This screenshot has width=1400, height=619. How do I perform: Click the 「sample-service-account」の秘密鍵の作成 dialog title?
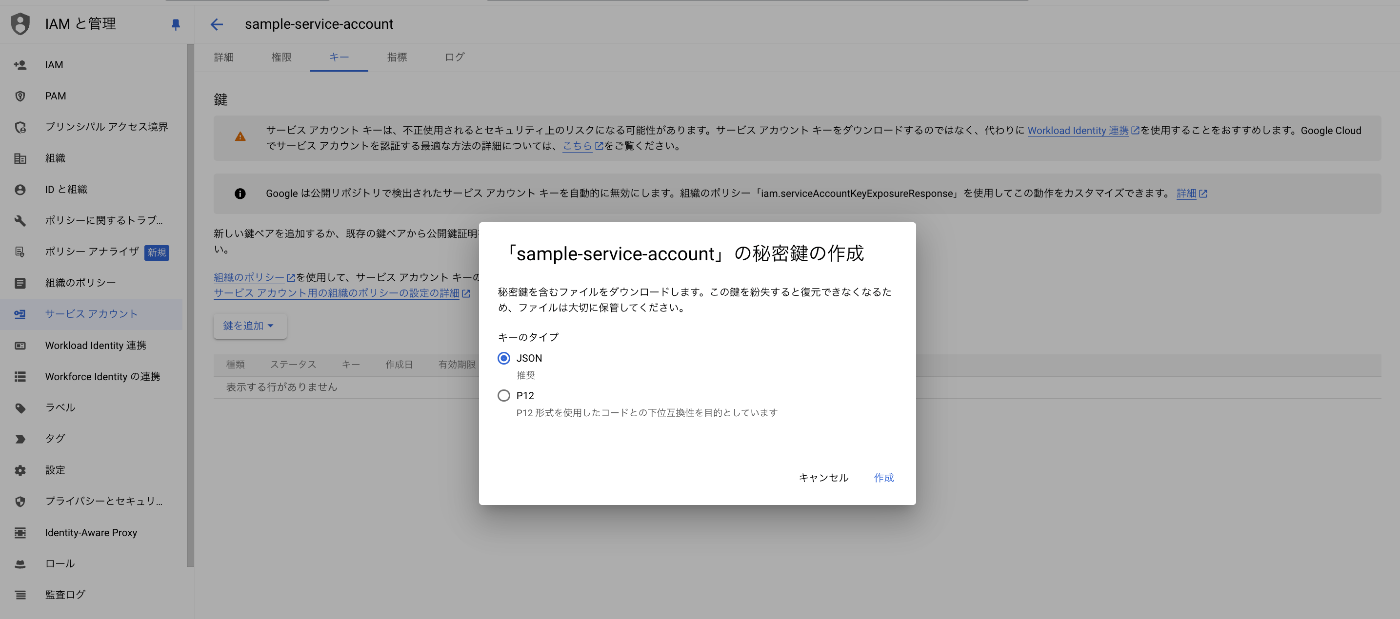[x=681, y=254]
